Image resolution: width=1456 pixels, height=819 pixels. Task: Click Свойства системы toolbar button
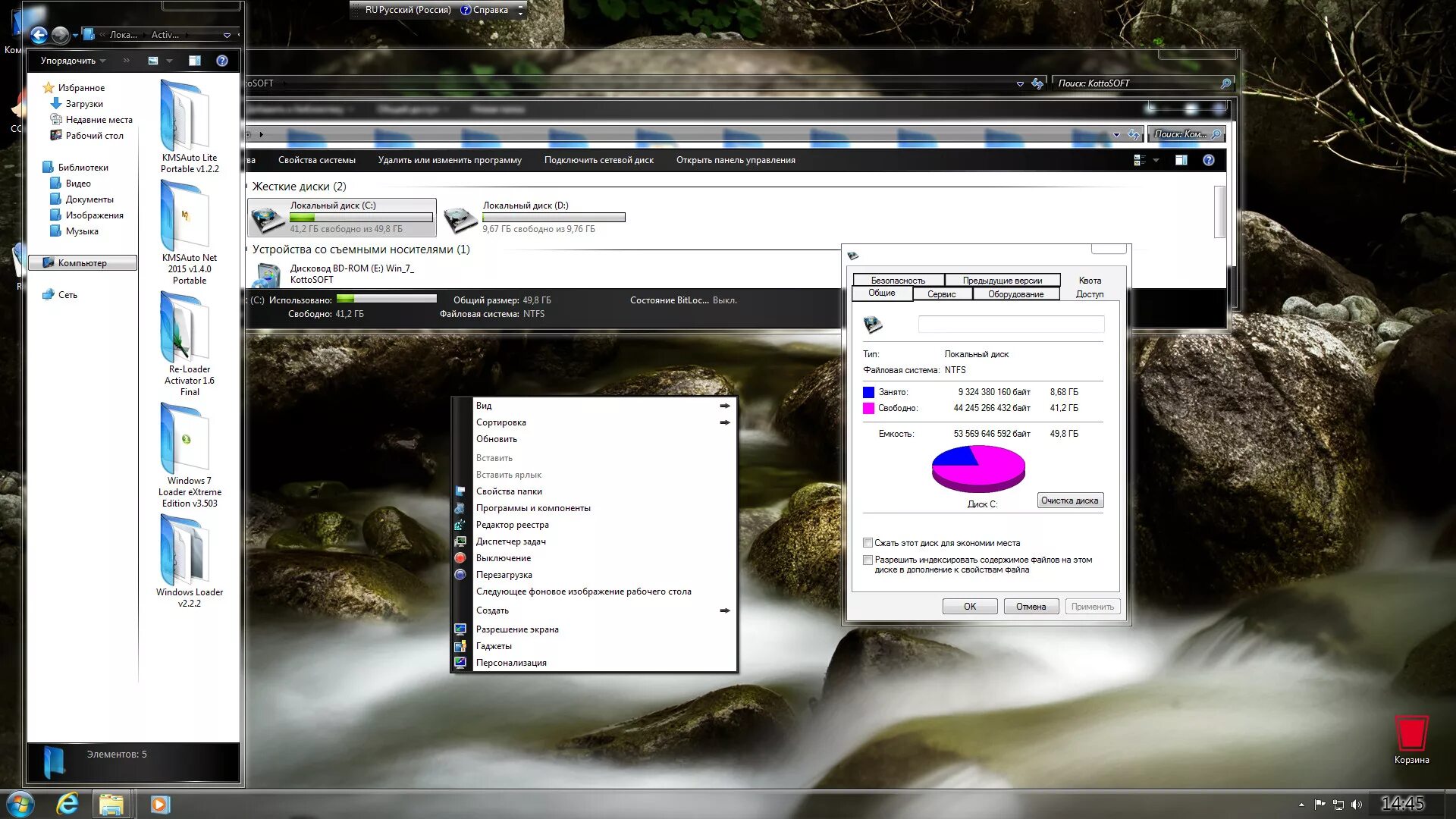[316, 160]
